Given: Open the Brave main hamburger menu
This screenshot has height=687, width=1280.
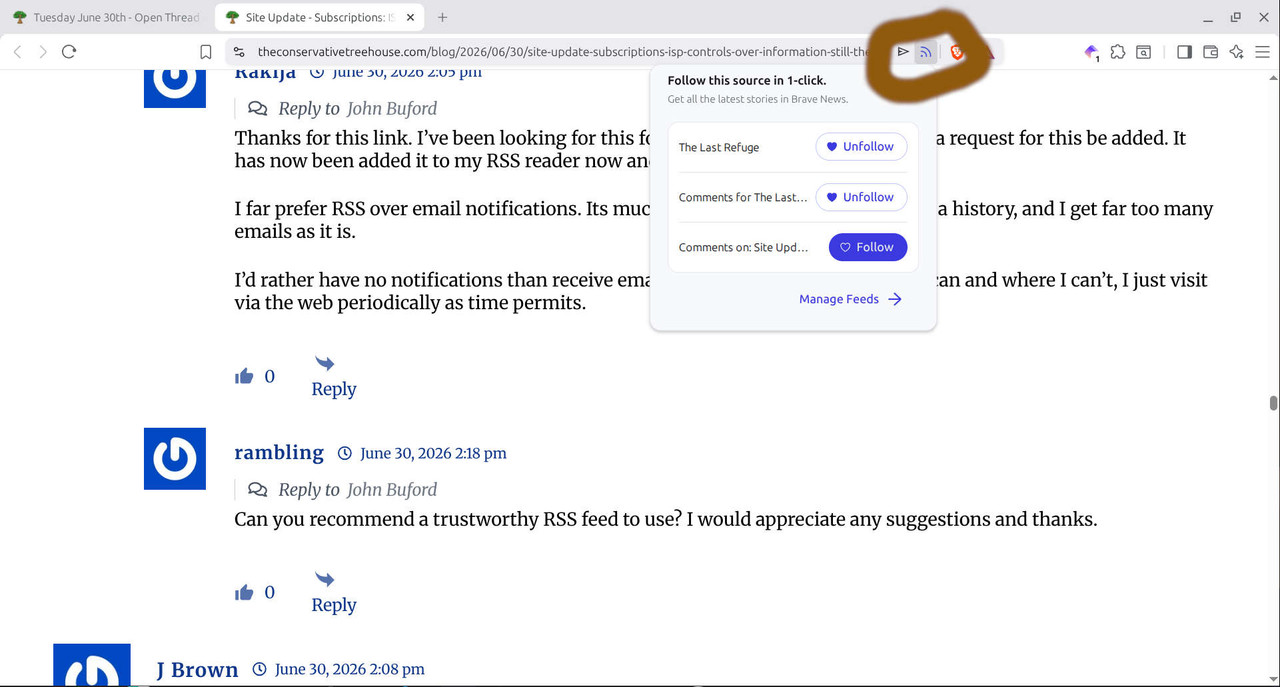Looking at the screenshot, I should pyautogui.click(x=1262, y=52).
